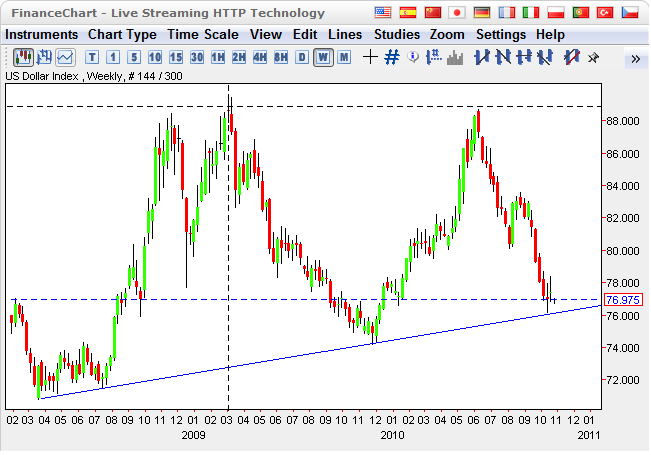Select the rising trend line tool
Screen dimensions: 651x455
pos(482,57)
